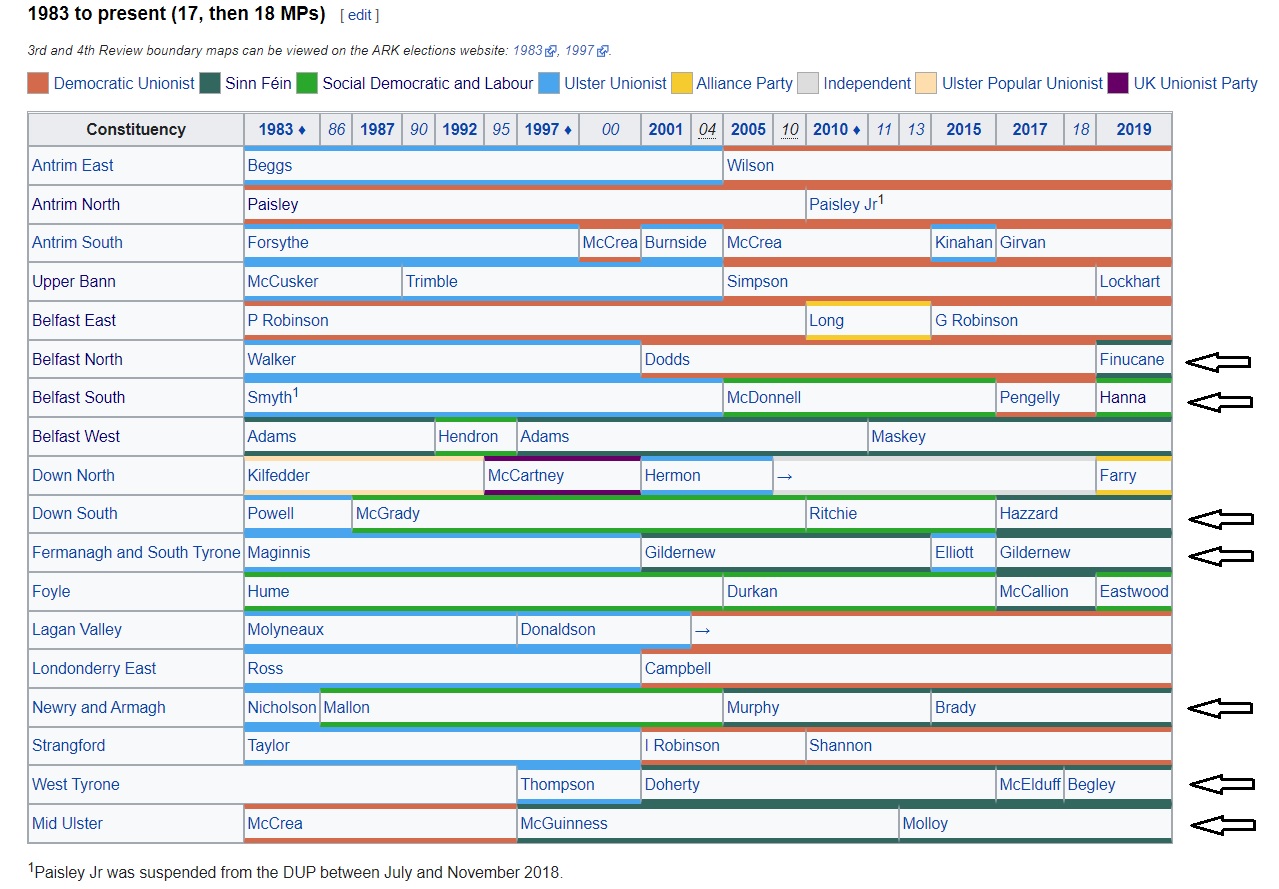Click the arrow beside the Mid Ulster row

1222,825
